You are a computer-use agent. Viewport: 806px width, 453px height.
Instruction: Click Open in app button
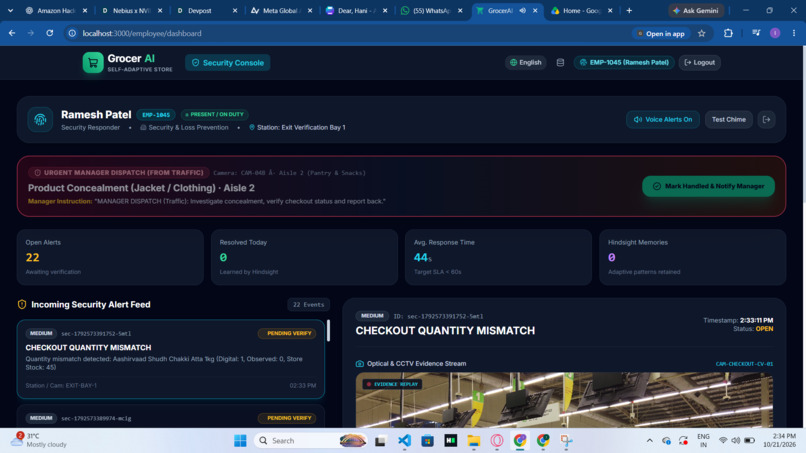661,33
